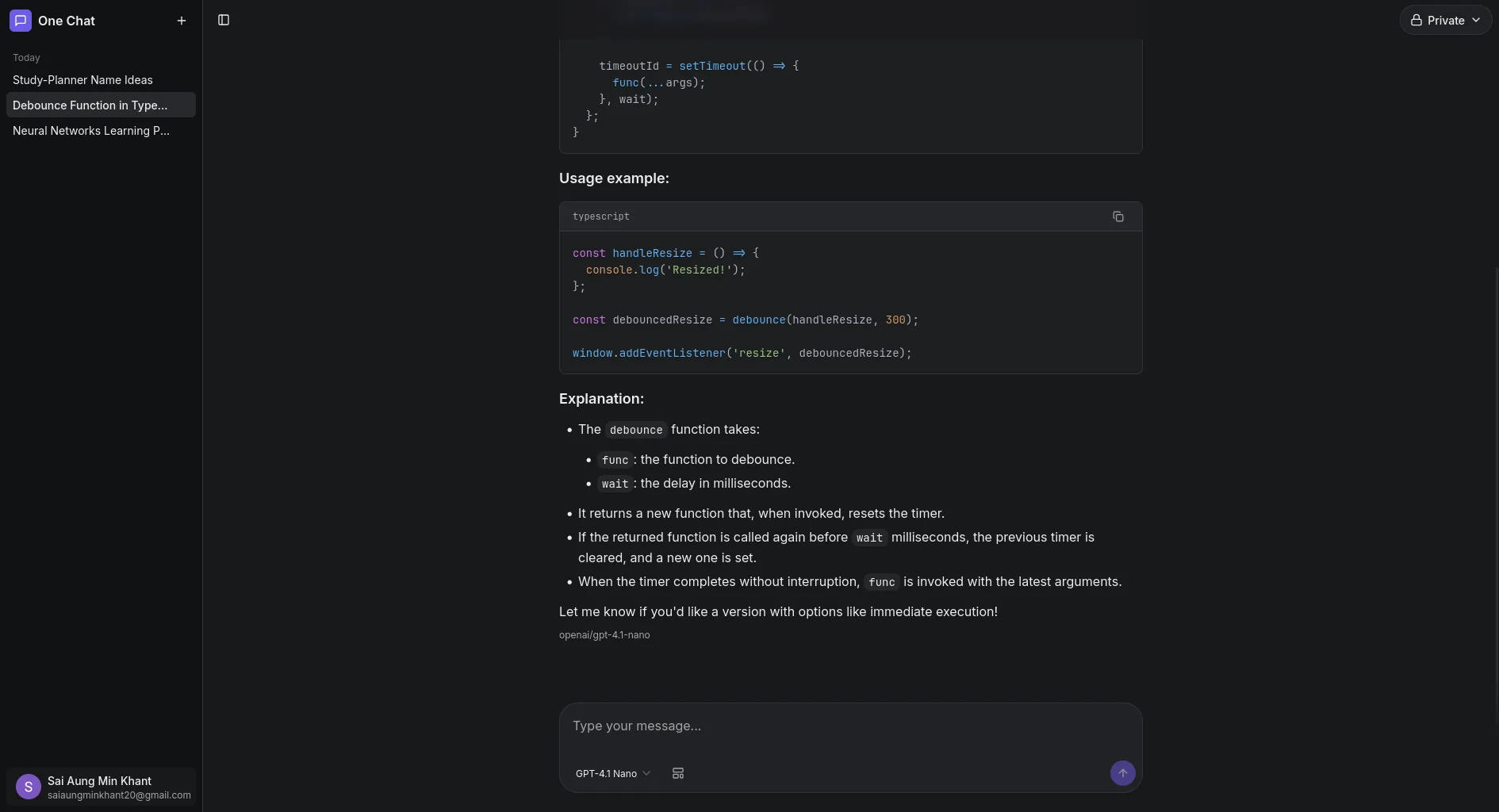
Task: Click the inline debounce code chip
Action: tap(636, 430)
